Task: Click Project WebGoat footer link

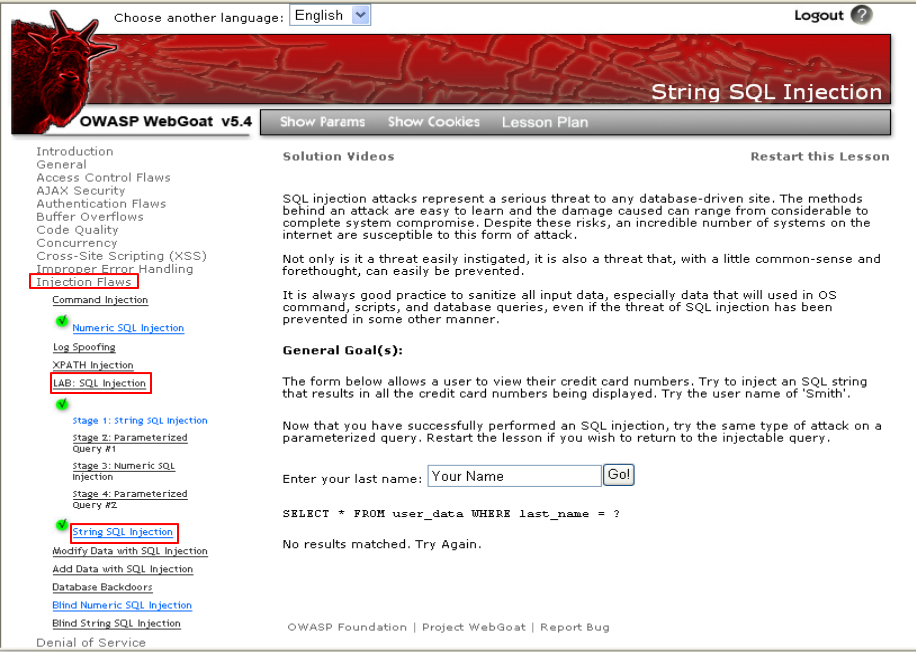Action: [474, 627]
